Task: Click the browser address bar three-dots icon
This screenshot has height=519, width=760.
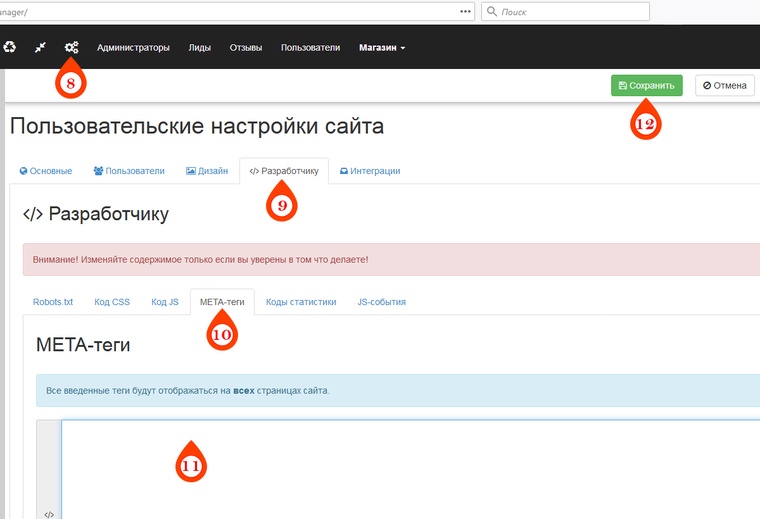Action: click(465, 11)
